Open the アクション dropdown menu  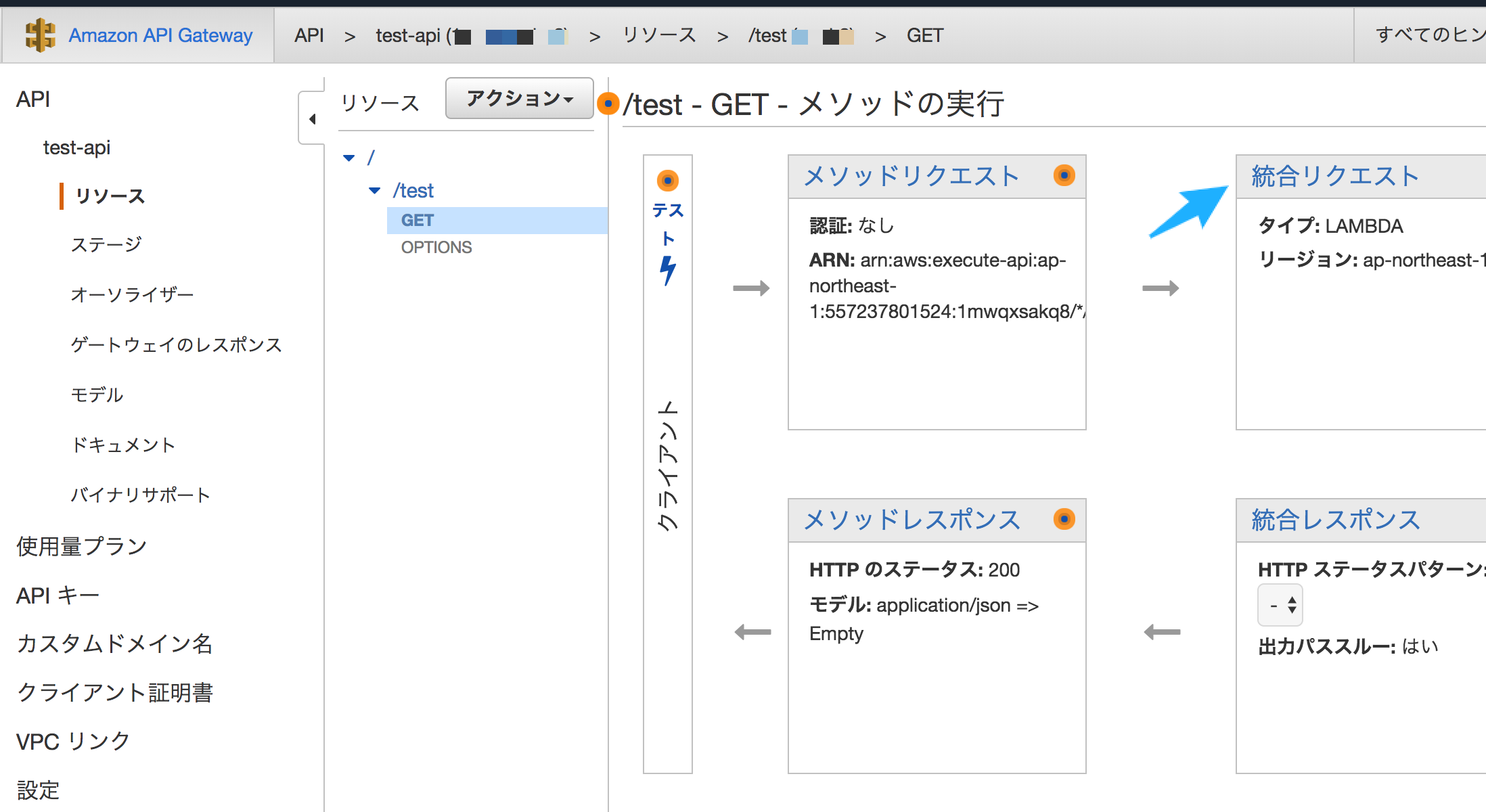[x=519, y=99]
